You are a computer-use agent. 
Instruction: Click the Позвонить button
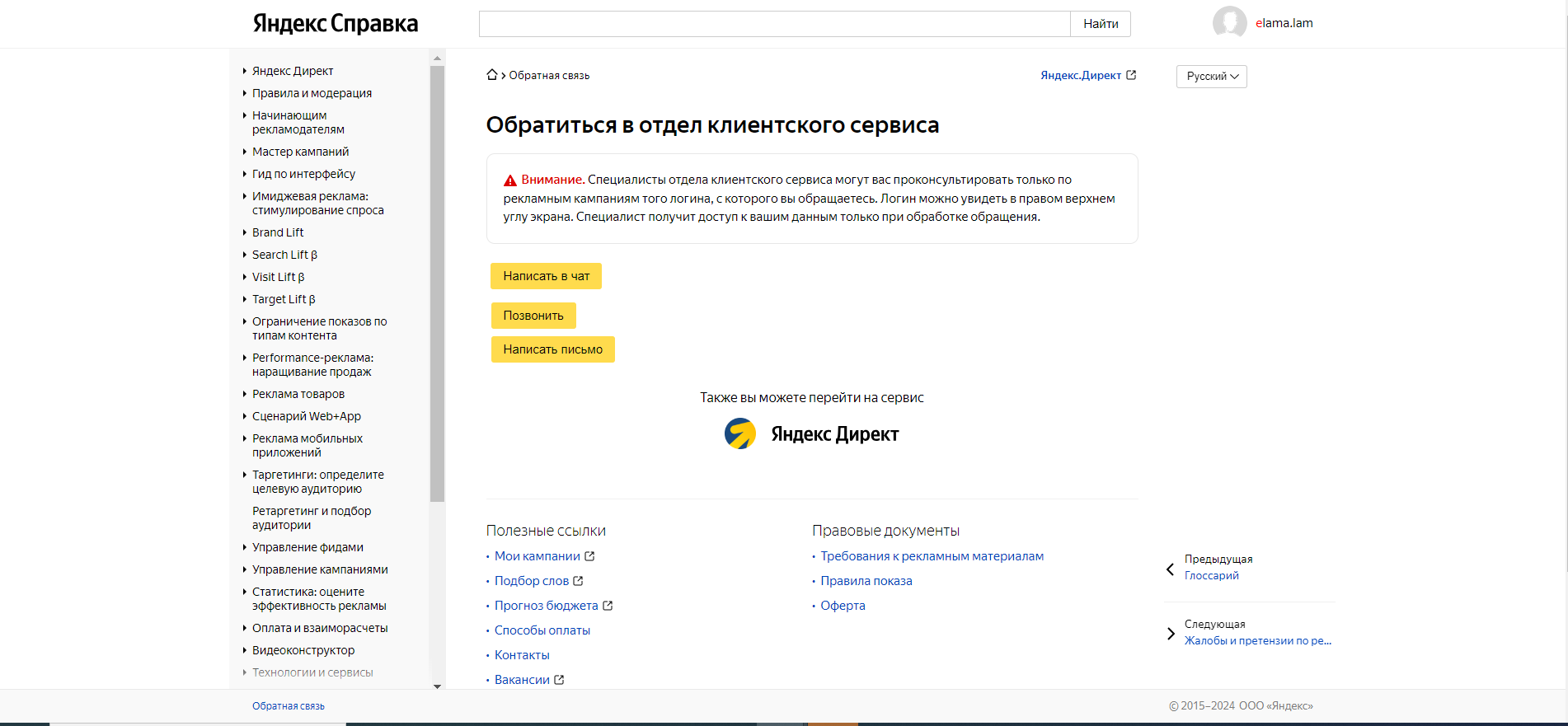[533, 316]
